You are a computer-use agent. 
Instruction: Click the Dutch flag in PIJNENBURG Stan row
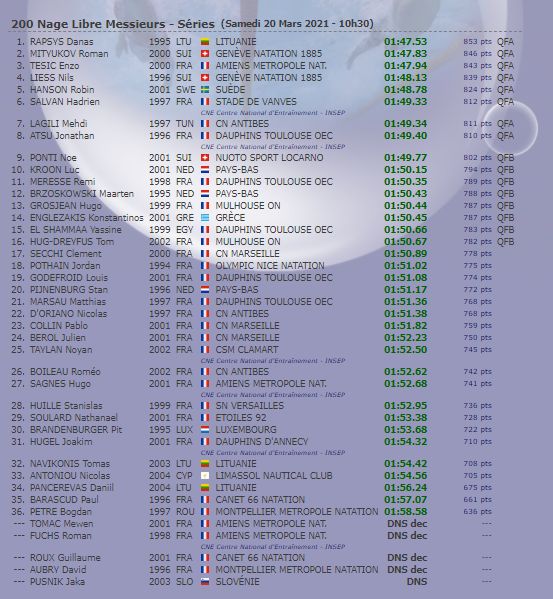pyautogui.click(x=205, y=290)
